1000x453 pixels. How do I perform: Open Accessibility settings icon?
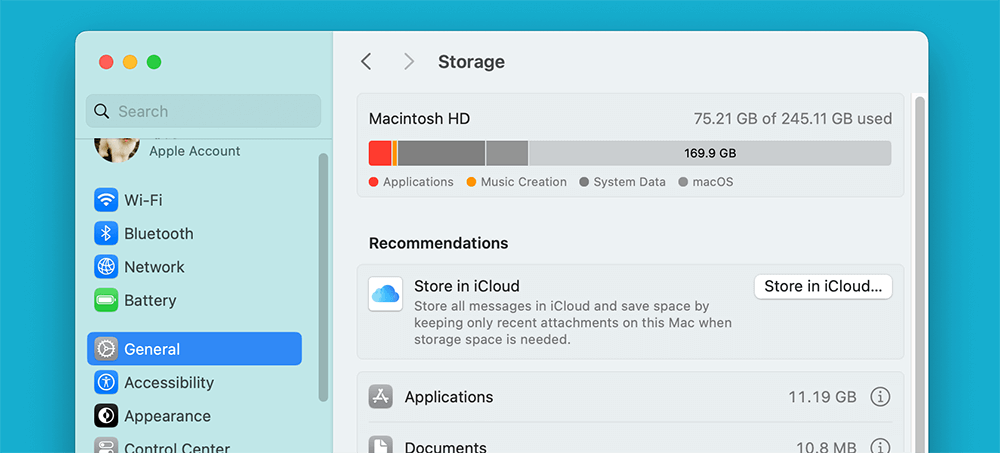106,382
